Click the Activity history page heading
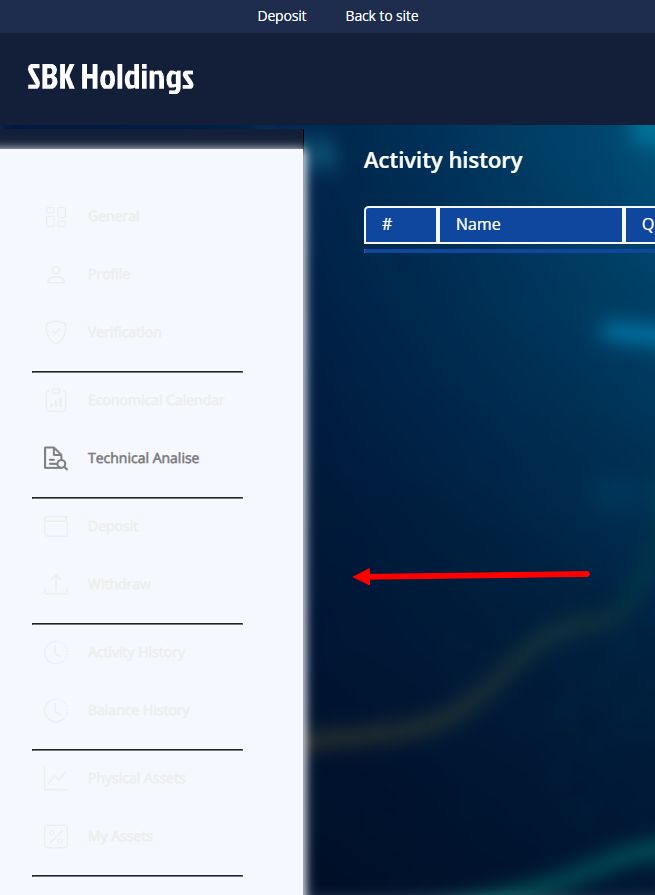Screen dimensions: 655x895 point(443,160)
